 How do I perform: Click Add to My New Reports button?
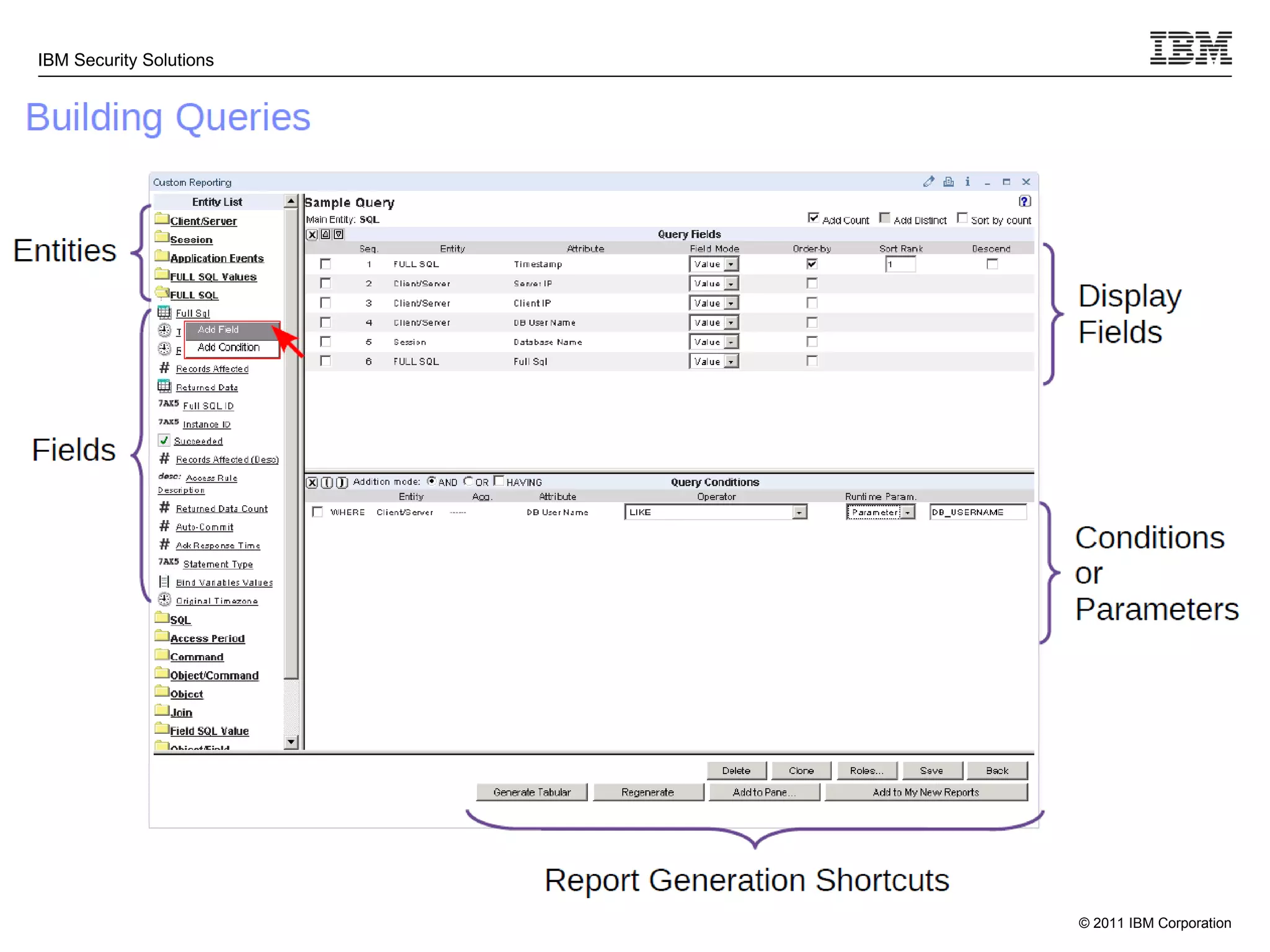point(926,792)
